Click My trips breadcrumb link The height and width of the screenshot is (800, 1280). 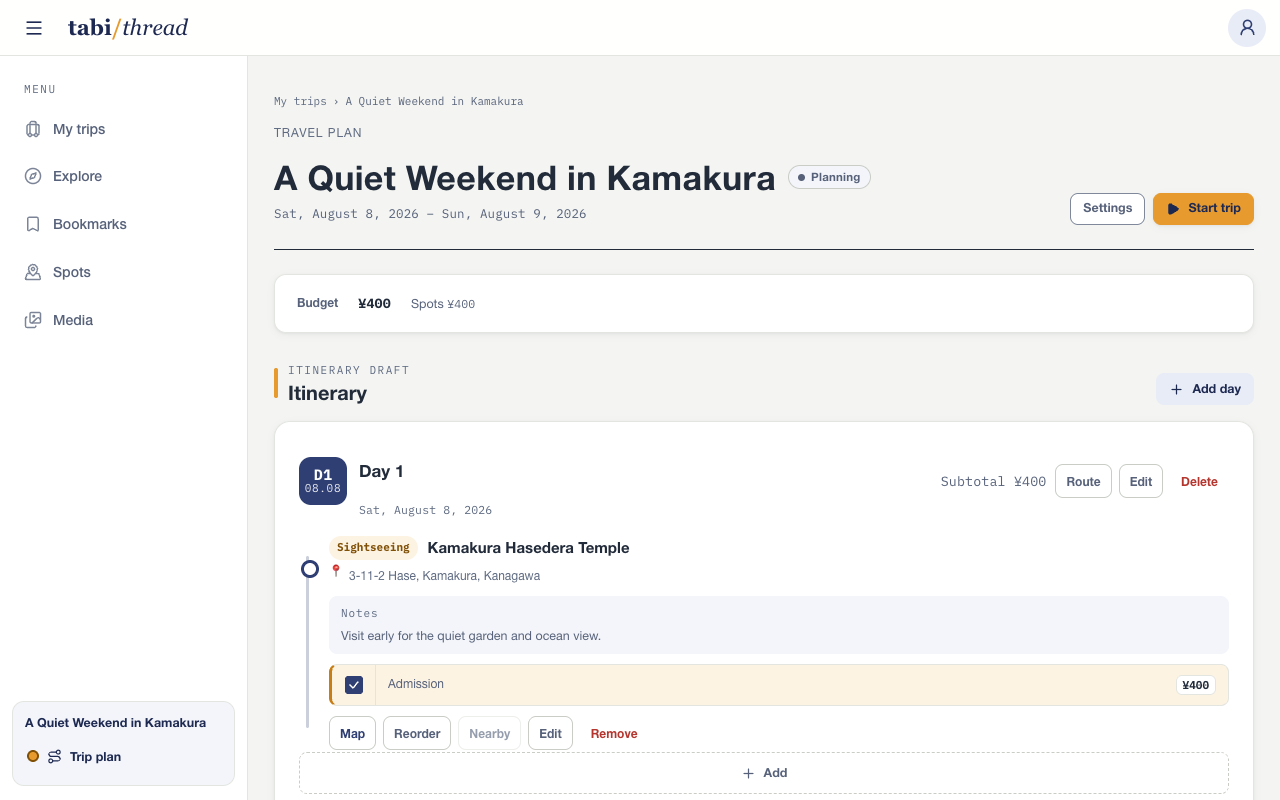coord(300,101)
